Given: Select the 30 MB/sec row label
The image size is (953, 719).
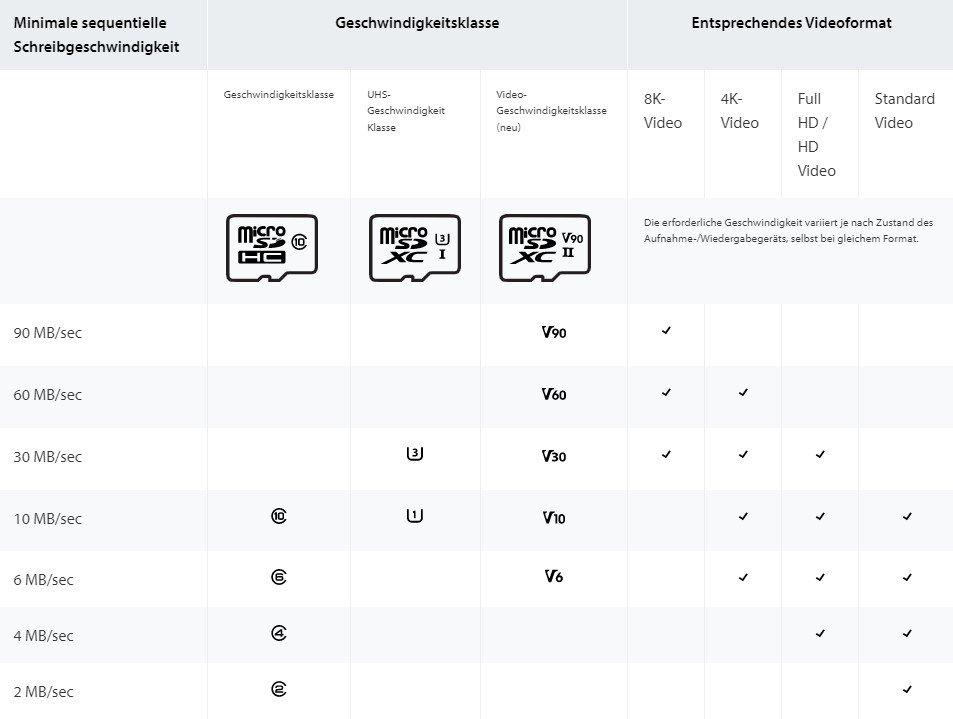Looking at the screenshot, I should click(x=47, y=456).
